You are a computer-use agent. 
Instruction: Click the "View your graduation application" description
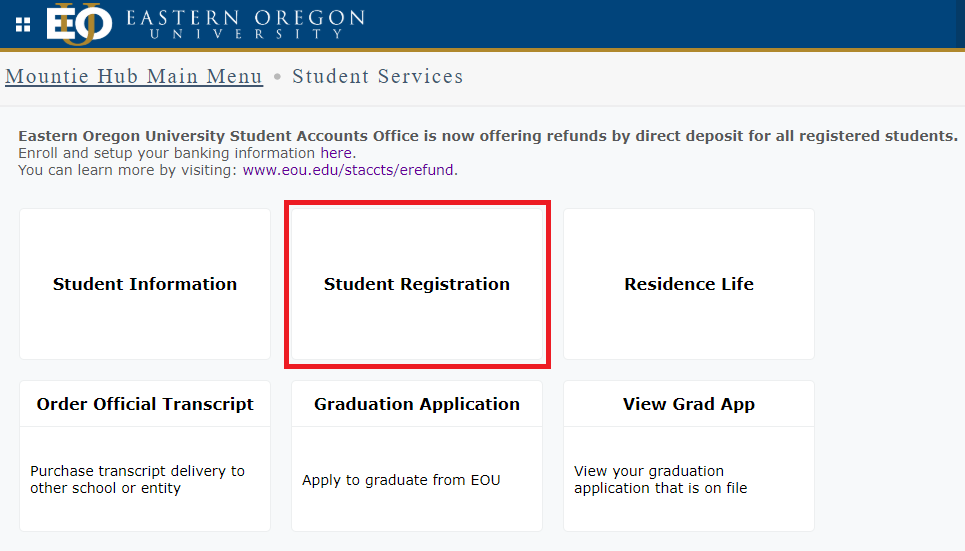[x=660, y=479]
